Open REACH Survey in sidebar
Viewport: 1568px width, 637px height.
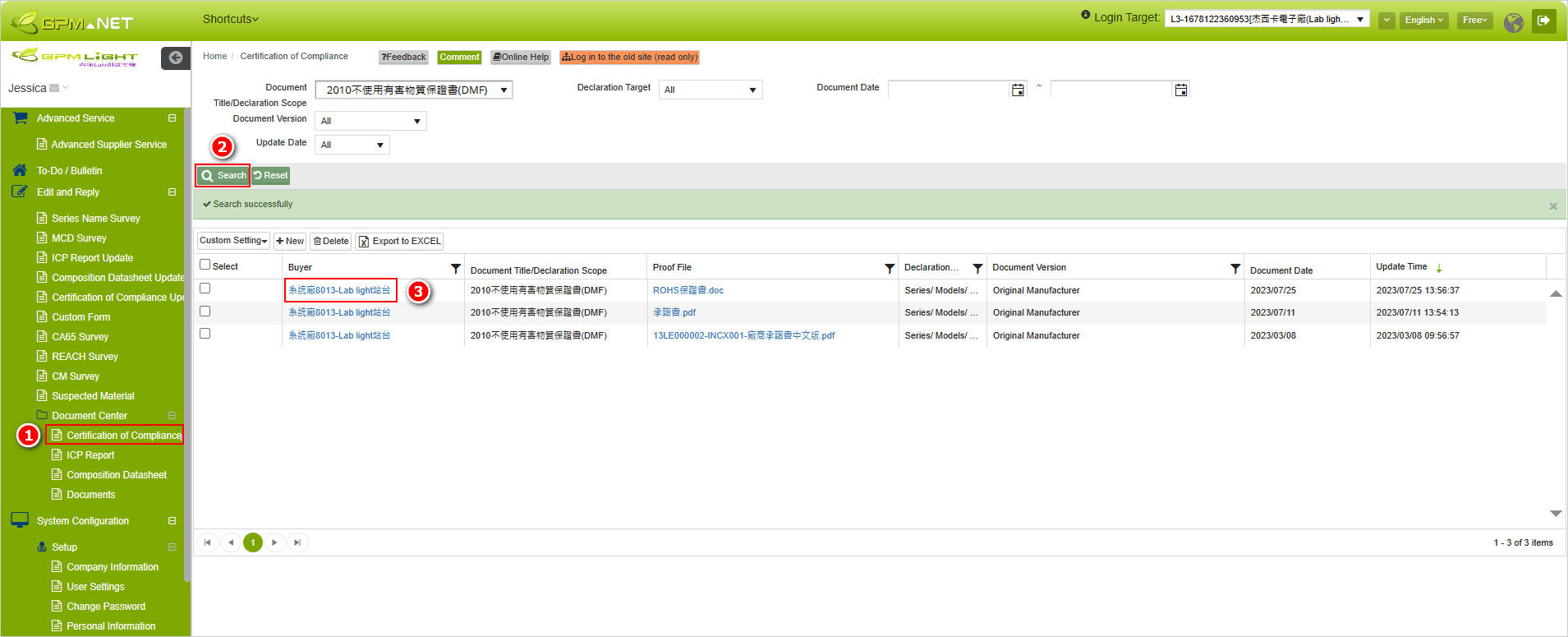coord(85,357)
